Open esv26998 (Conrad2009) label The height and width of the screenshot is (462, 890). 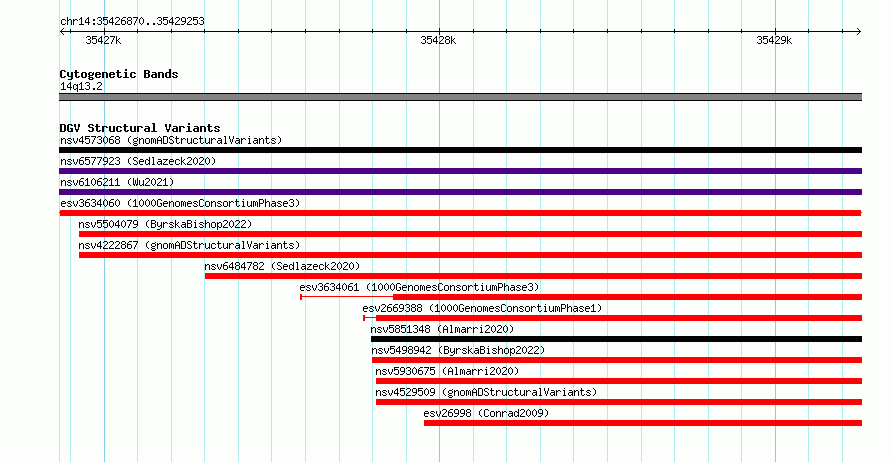coord(486,413)
